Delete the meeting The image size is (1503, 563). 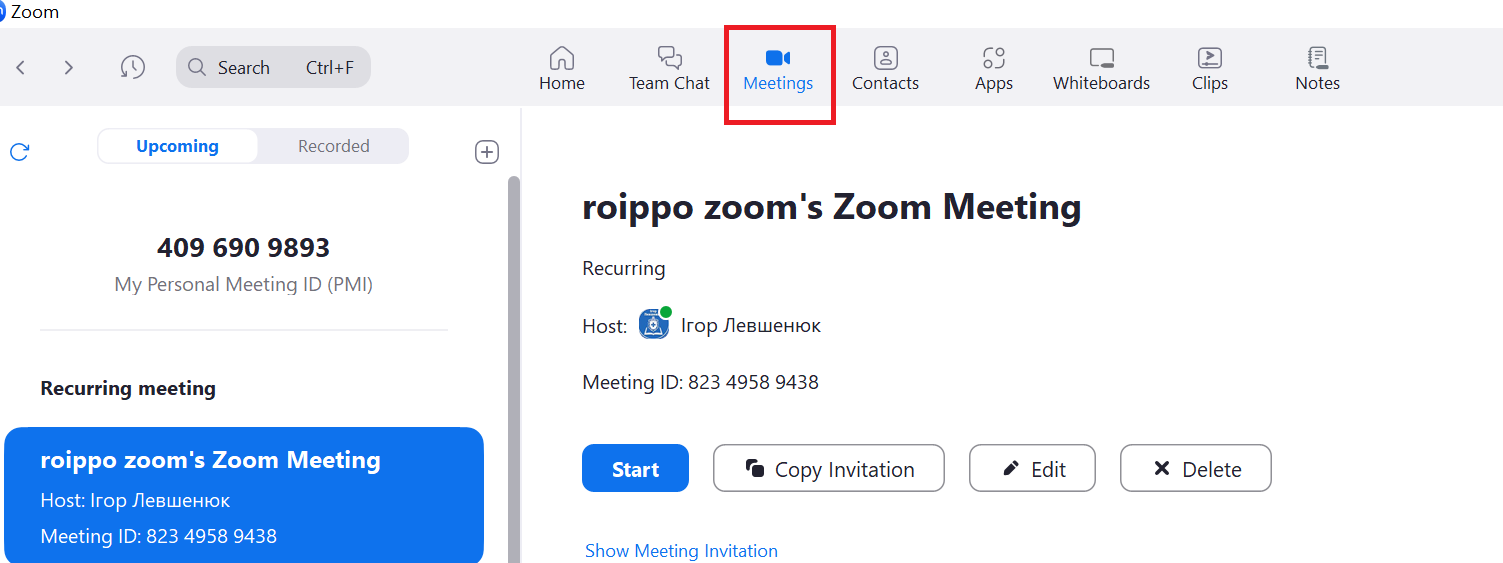pos(1195,468)
